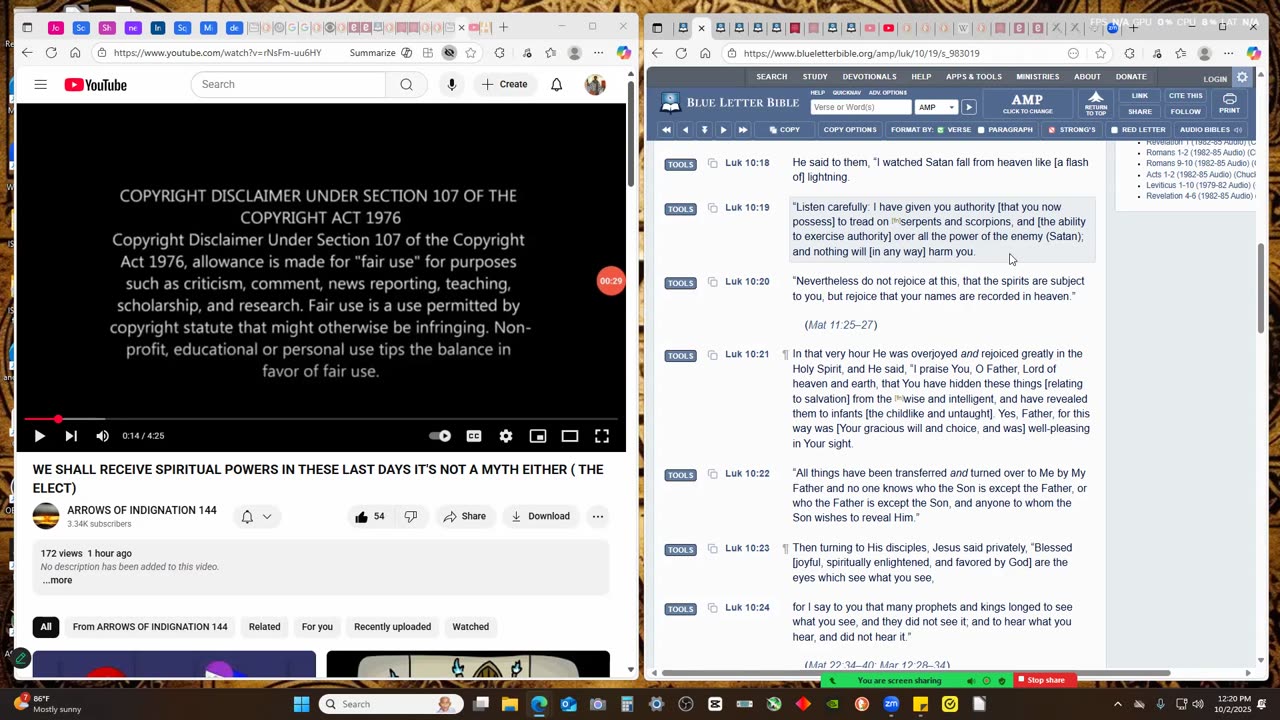Screen dimensions: 1280x720
Task: Open Blue Letter Bible STUDY menu
Action: (x=815, y=77)
